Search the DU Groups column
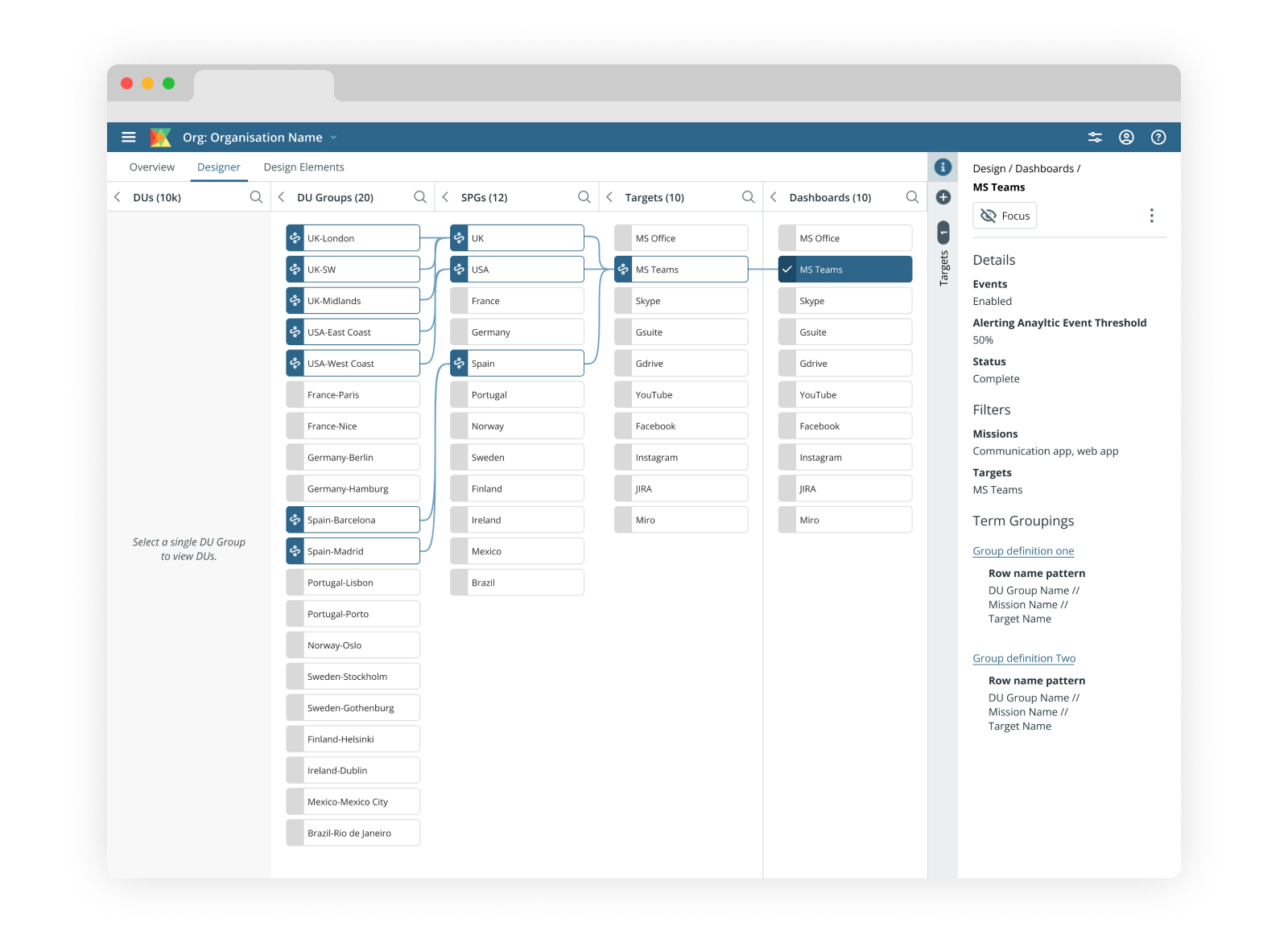The image size is (1288, 943). [420, 197]
